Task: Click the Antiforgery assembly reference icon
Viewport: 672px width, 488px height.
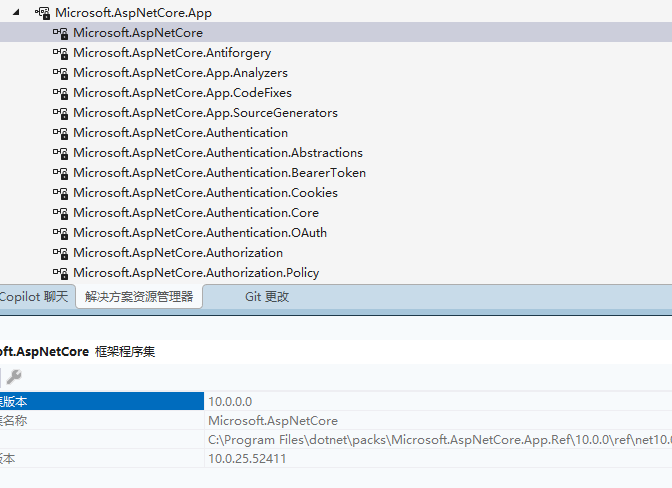Action: [x=60, y=53]
